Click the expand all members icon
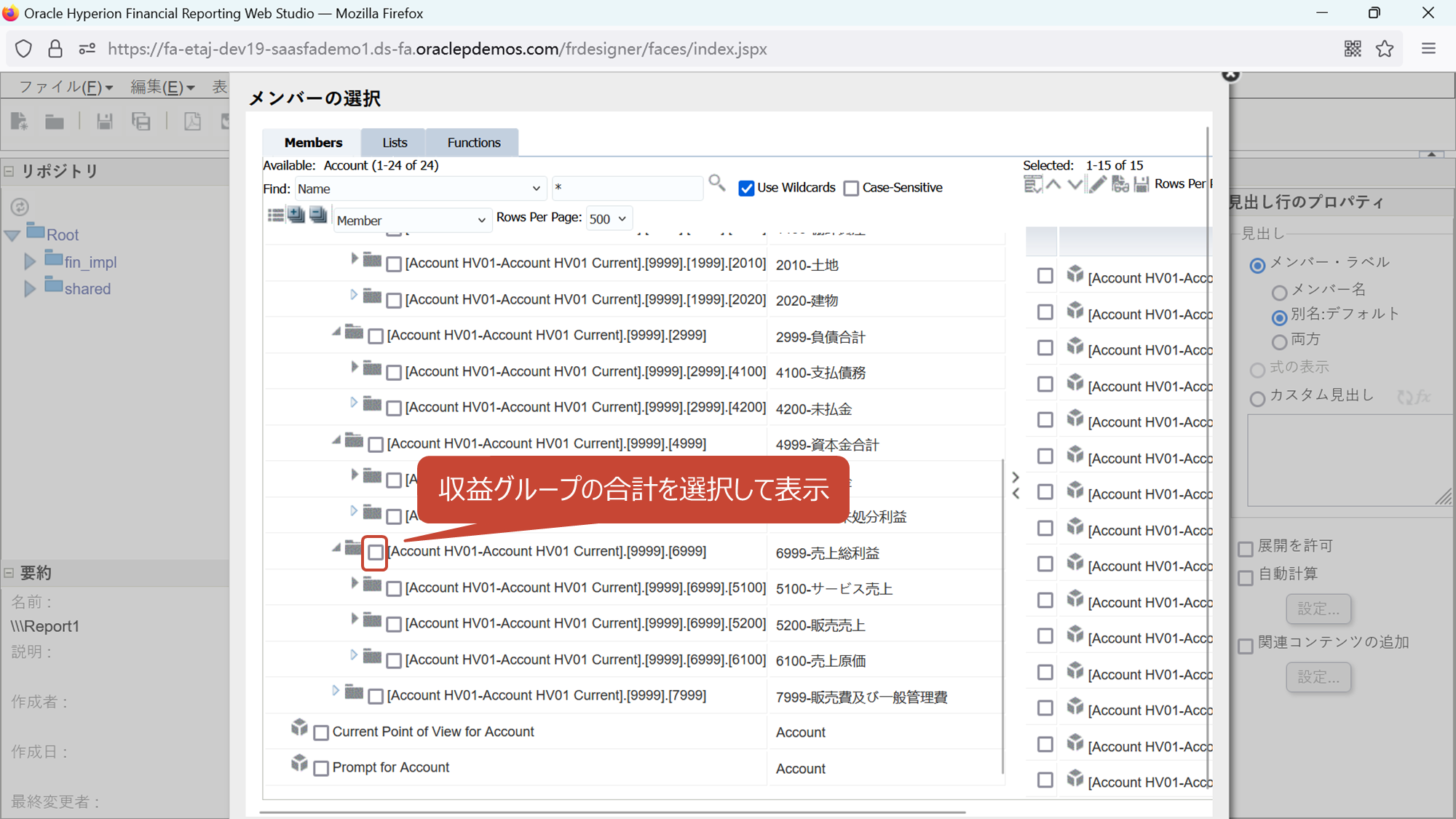 coord(296,215)
